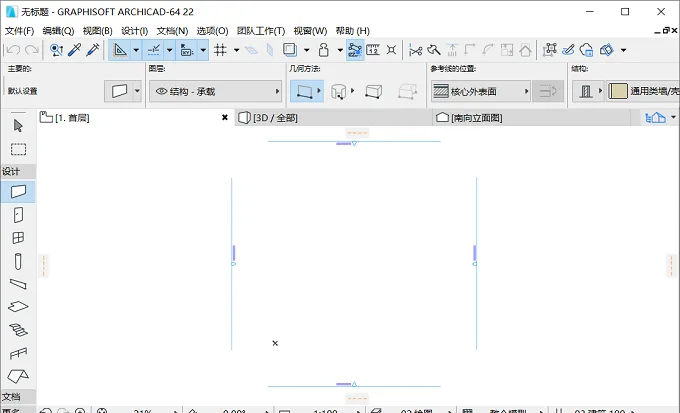Click the scissors Trim tool

pos(415,50)
